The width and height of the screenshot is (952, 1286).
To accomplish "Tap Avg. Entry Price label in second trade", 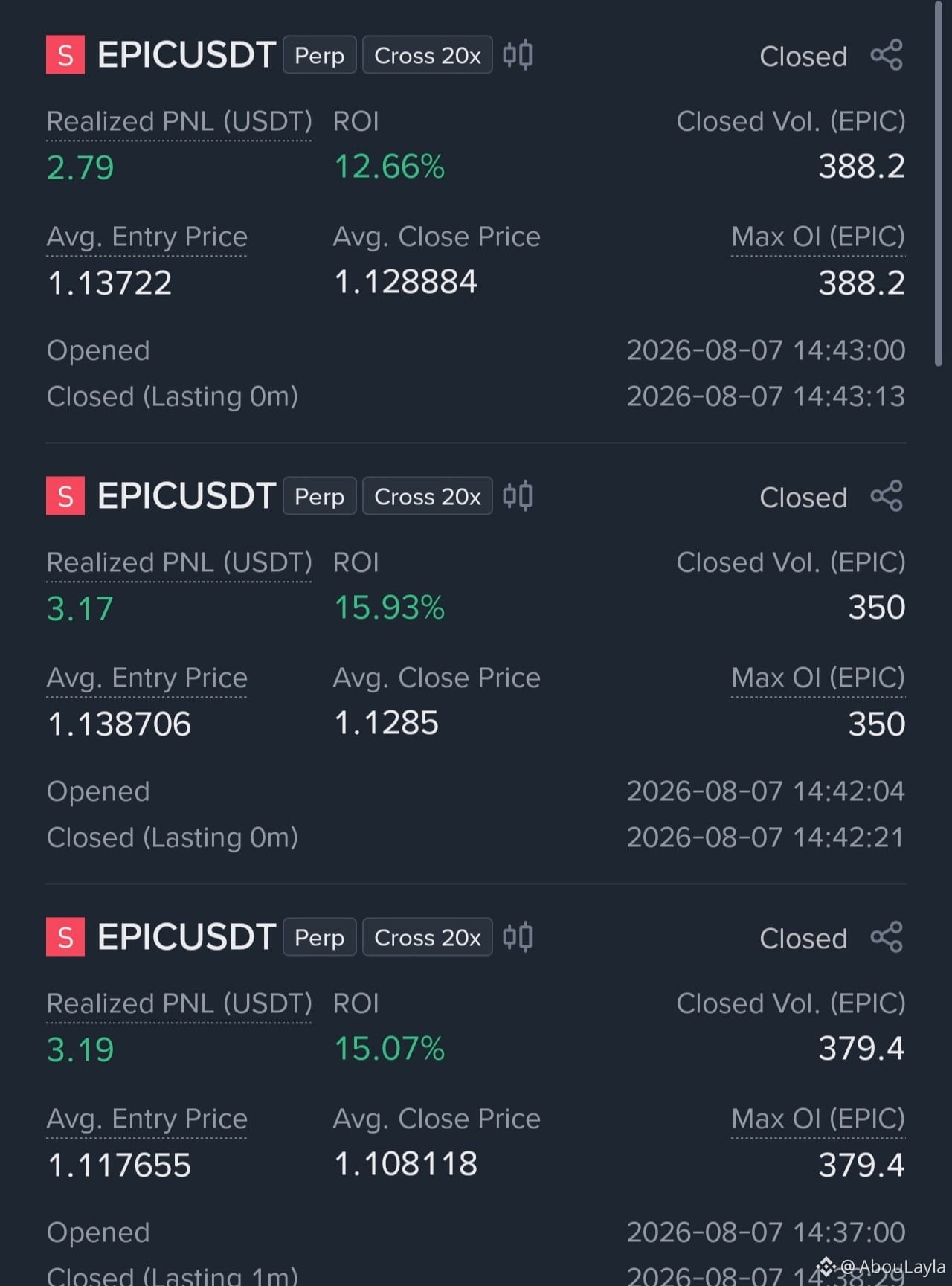I will (x=147, y=678).
